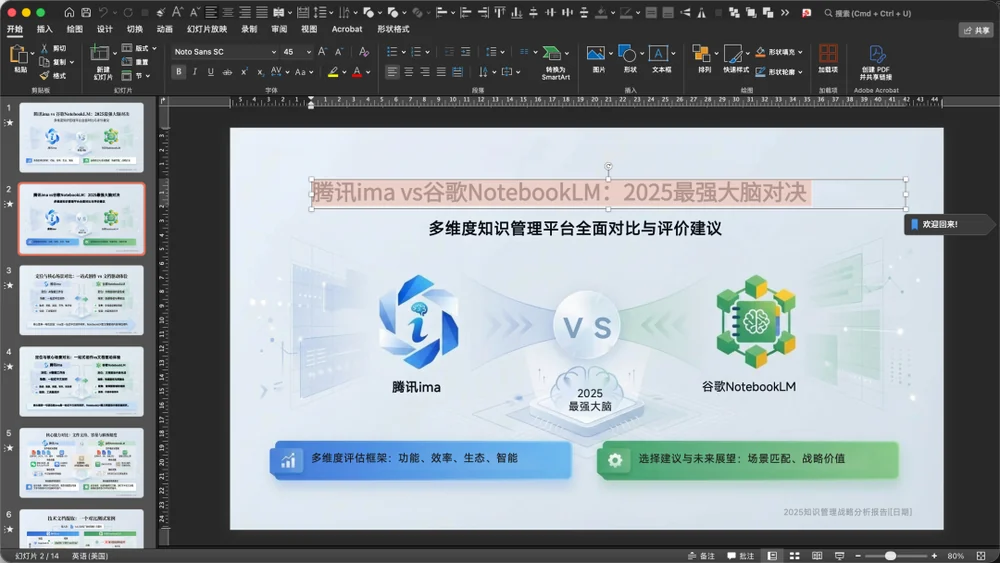The width and height of the screenshot is (1000, 563).
Task: Convert text to SmartArt
Action: tap(555, 62)
